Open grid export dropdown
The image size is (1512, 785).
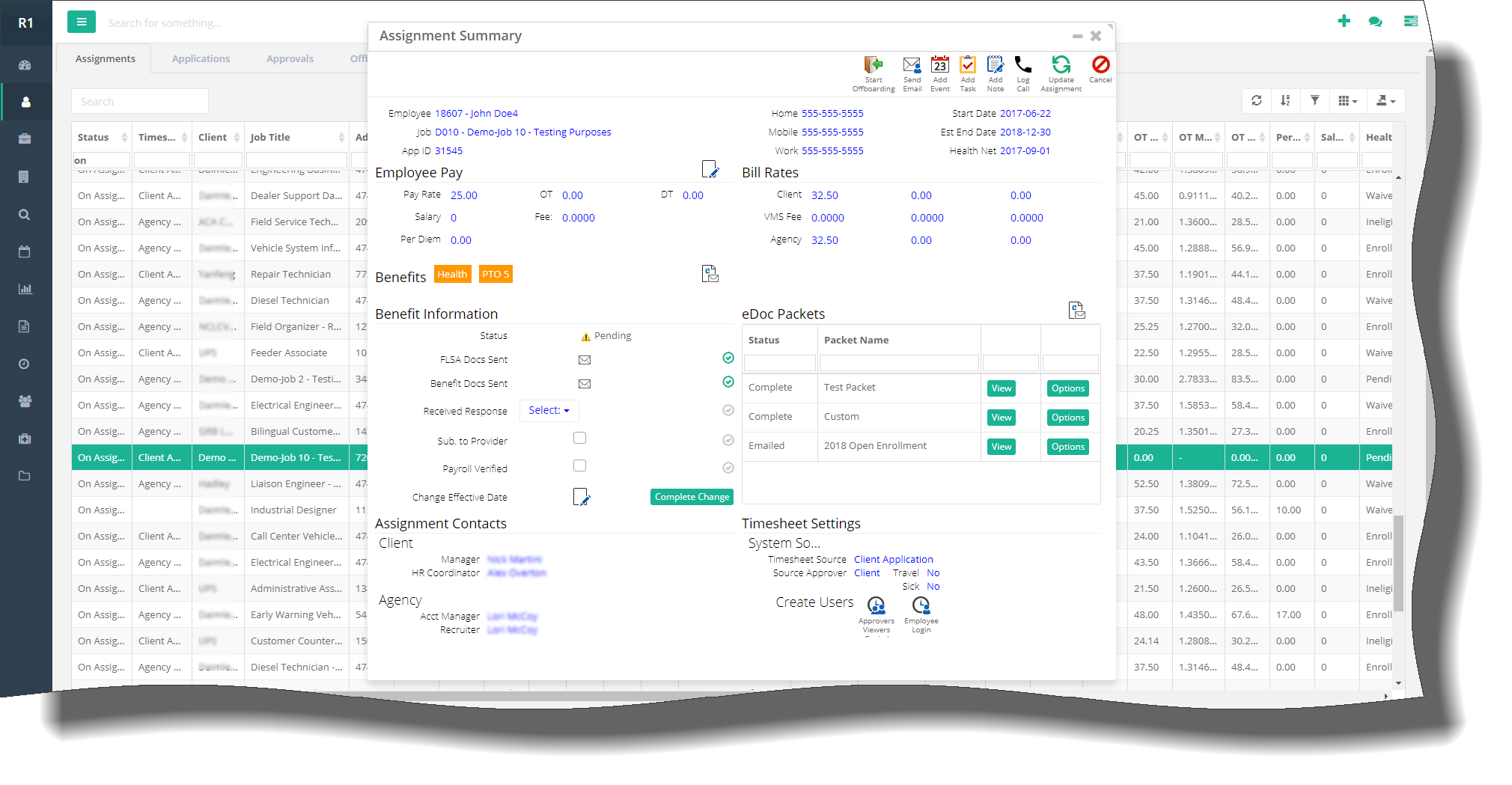[x=1386, y=100]
